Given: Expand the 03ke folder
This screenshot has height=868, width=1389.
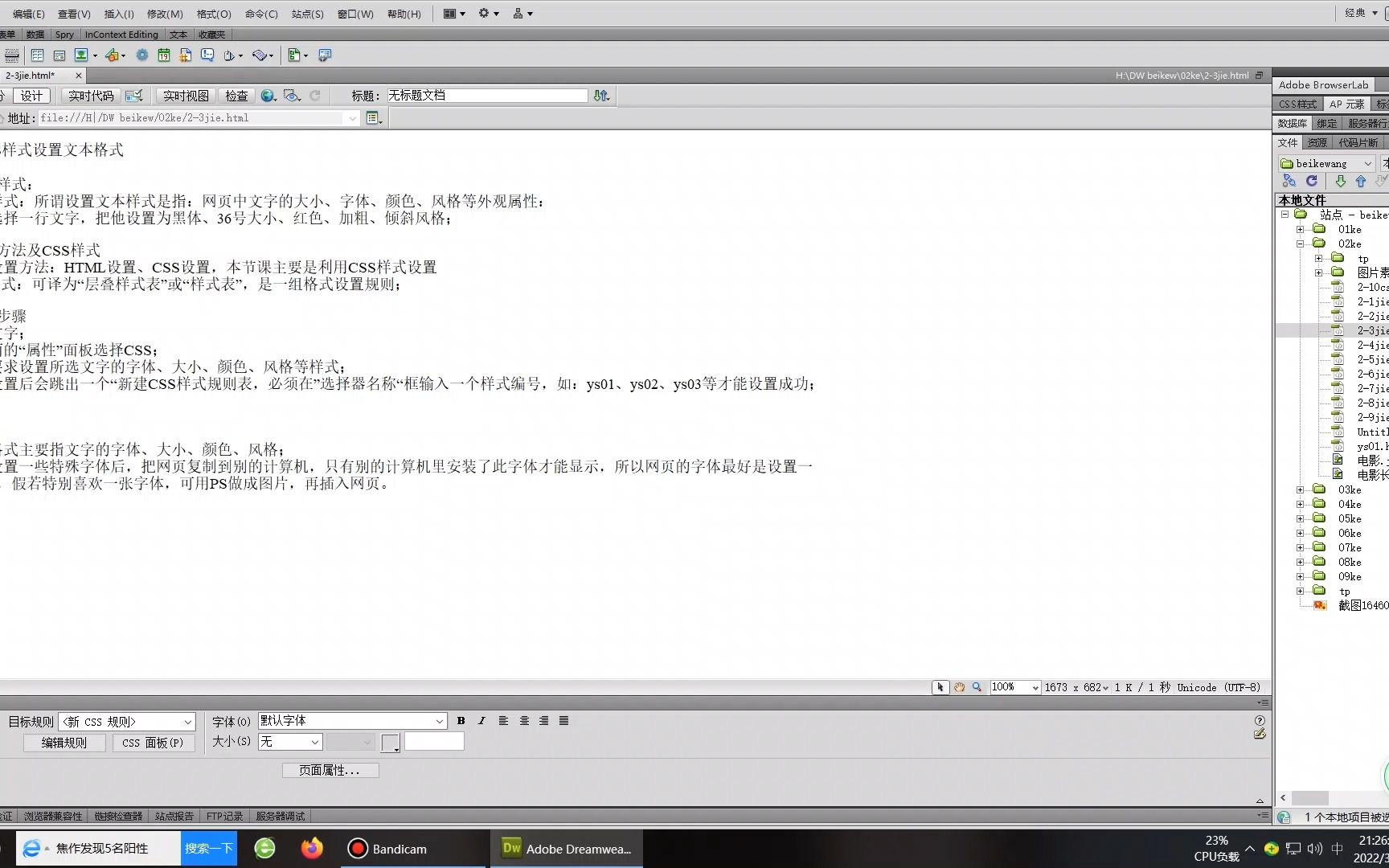Looking at the screenshot, I should [x=1301, y=490].
